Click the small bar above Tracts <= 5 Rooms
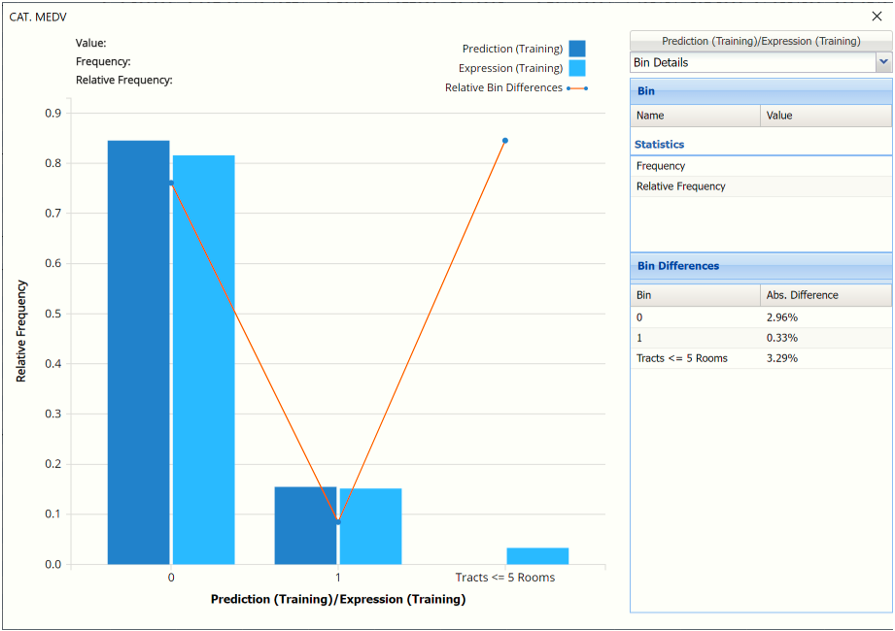Screen dimensions: 895x631 click(x=537, y=556)
